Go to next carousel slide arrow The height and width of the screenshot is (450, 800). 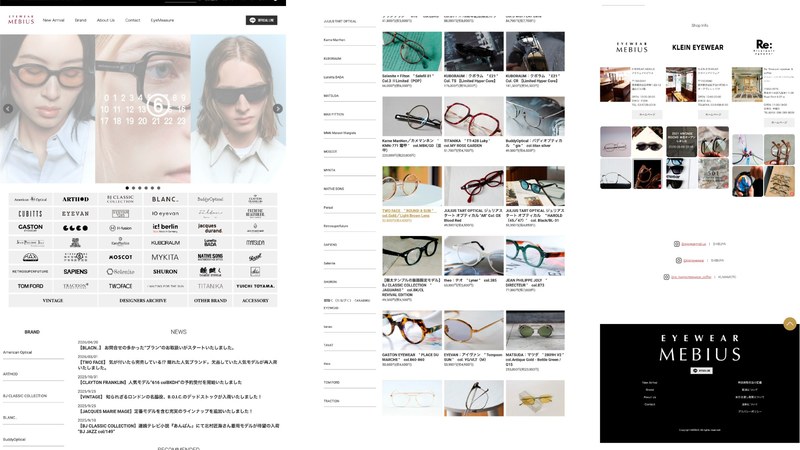click(278, 109)
